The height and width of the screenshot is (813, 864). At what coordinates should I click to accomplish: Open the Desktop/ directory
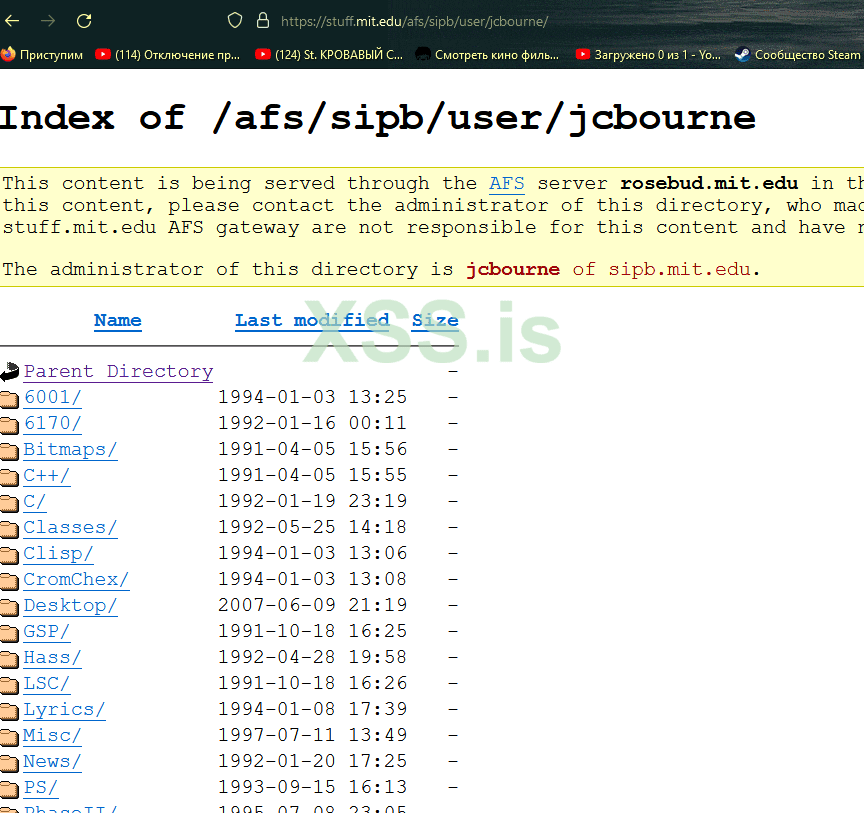[70, 606]
